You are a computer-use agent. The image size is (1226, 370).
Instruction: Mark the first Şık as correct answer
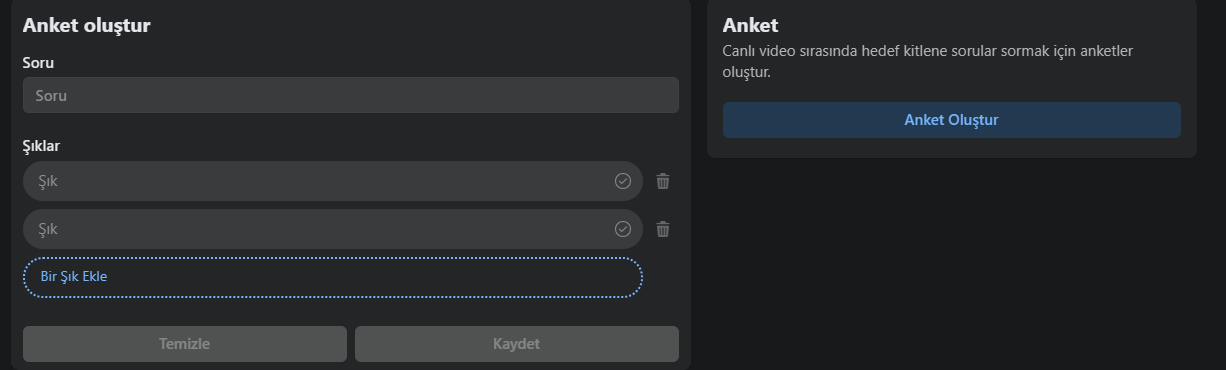[623, 181]
